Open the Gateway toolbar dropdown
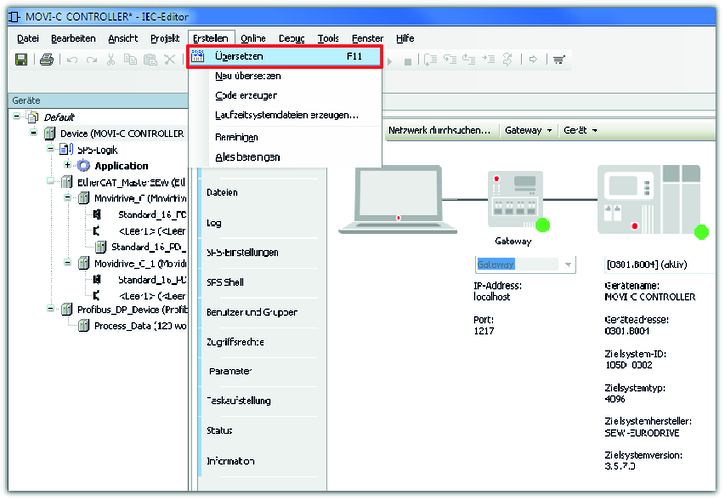This screenshot has width=725, height=501. click(x=528, y=130)
